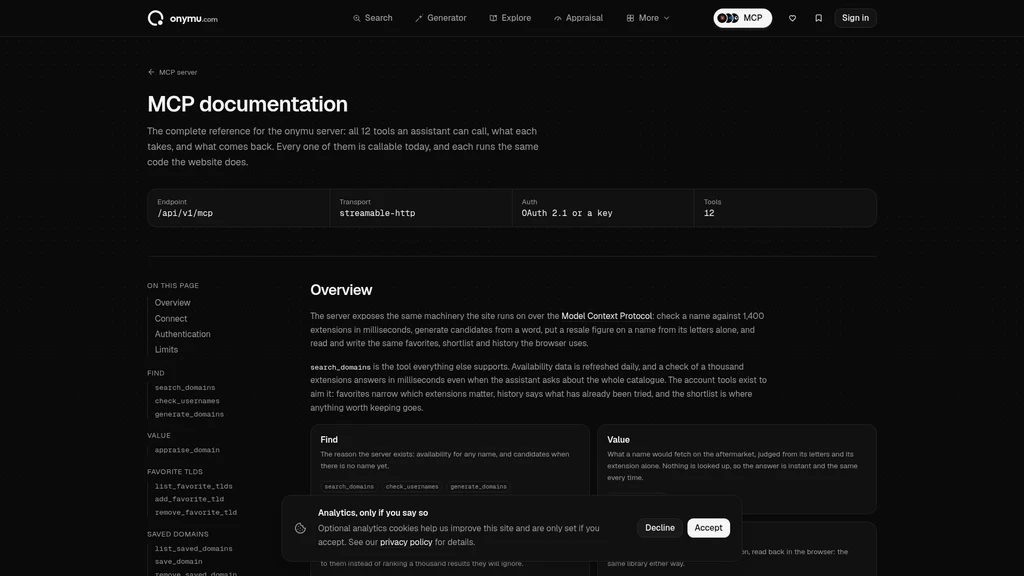The width and height of the screenshot is (1024, 576).
Task: Open the Explore nav item
Action: pyautogui.click(x=510, y=18)
